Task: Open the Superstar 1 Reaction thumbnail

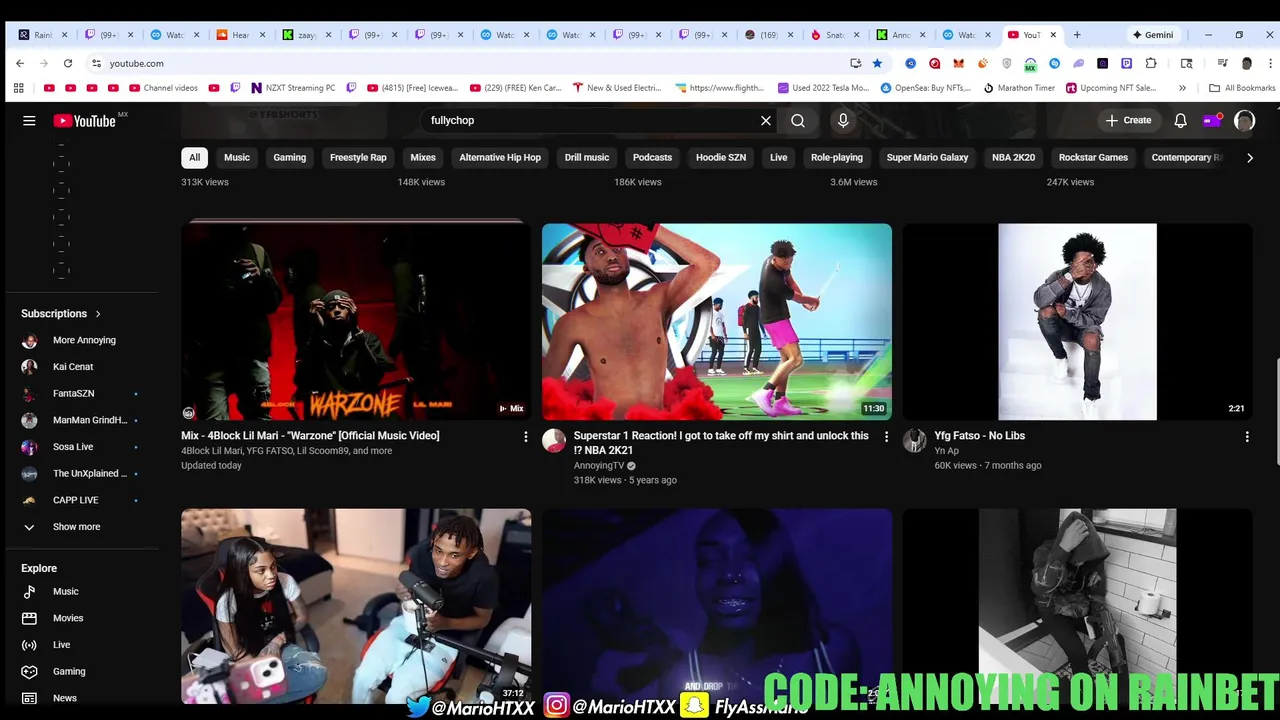Action: point(717,321)
